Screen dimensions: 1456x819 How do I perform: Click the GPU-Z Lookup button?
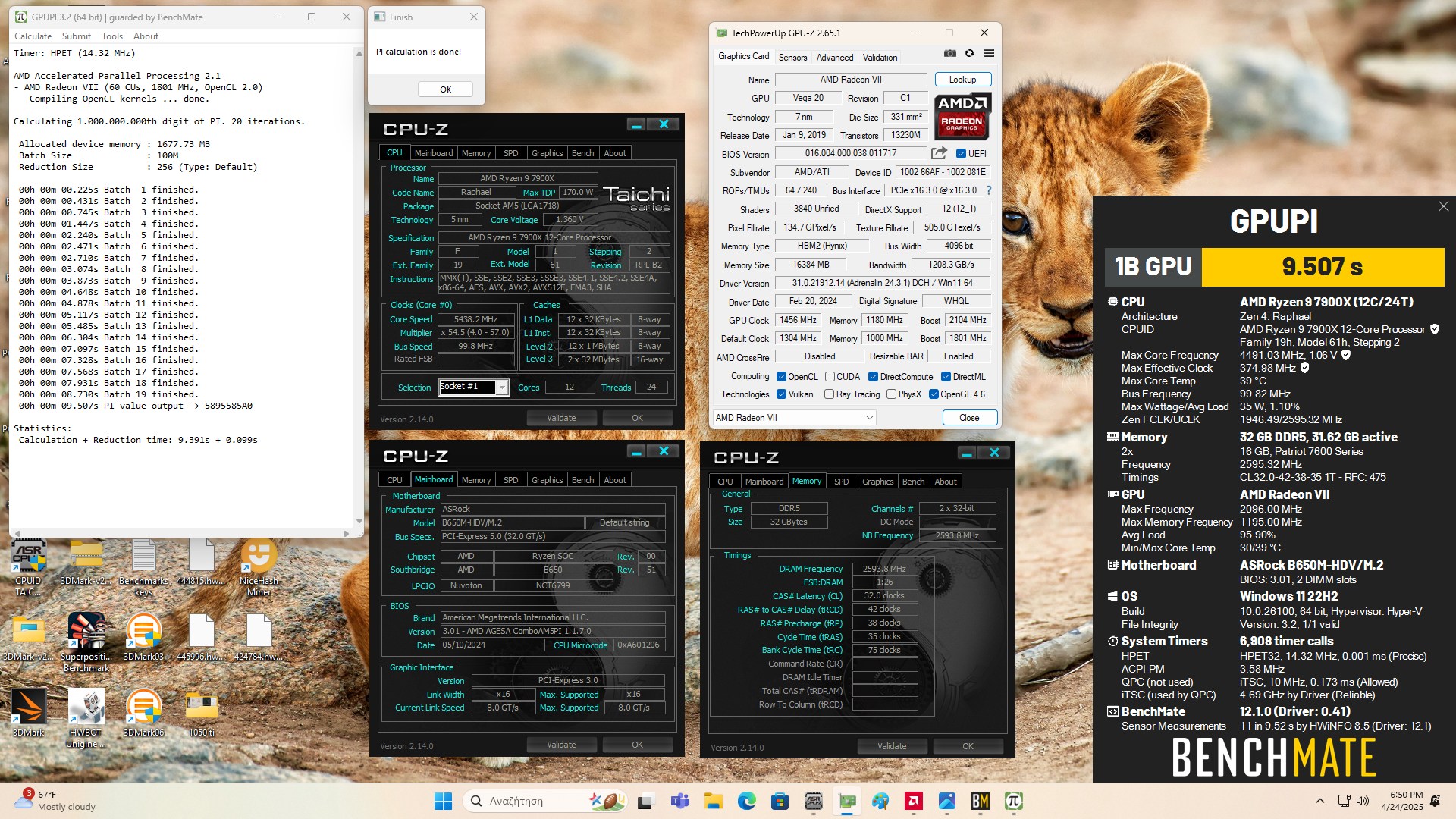click(x=962, y=80)
